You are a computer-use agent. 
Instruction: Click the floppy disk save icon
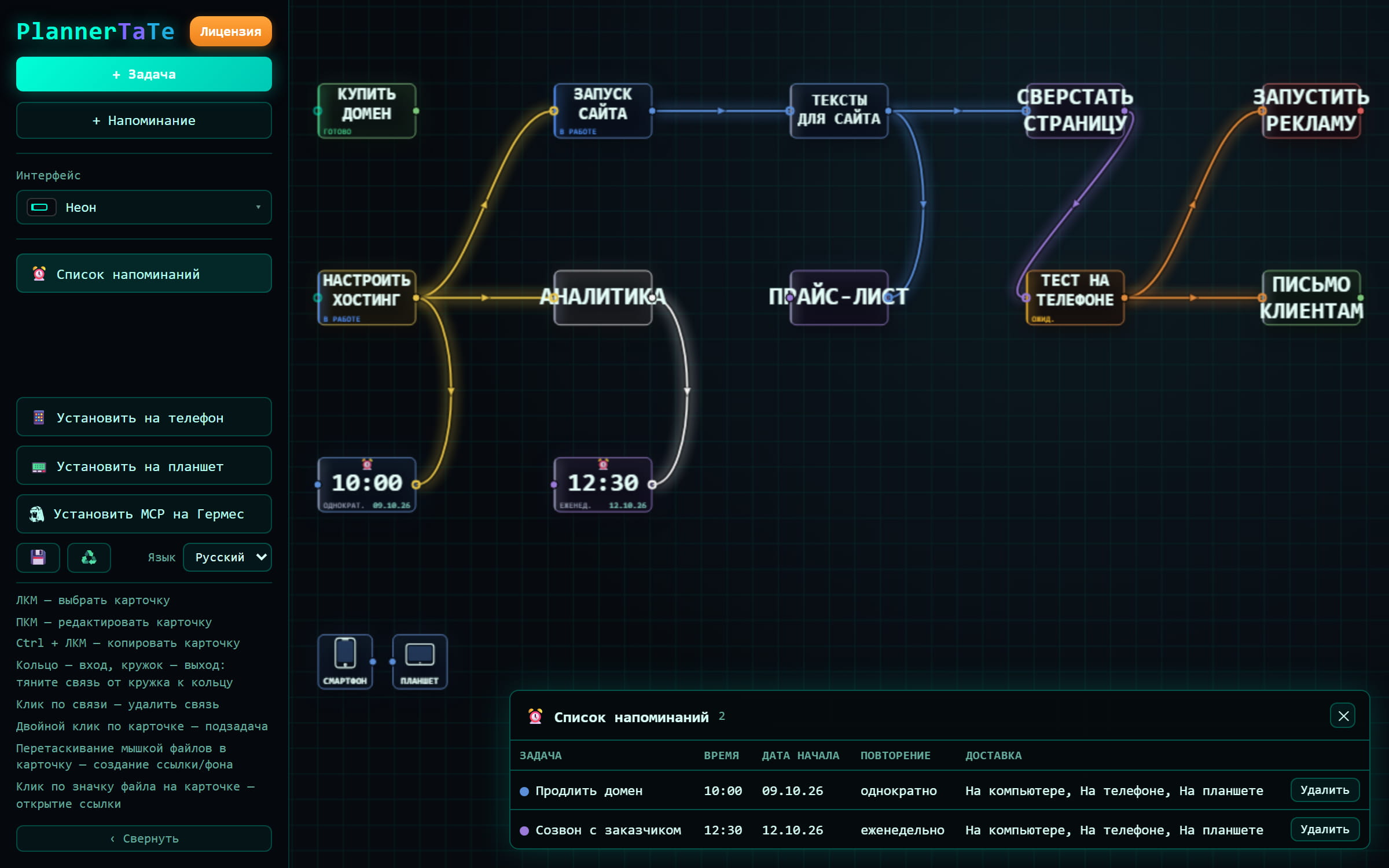[x=38, y=557]
